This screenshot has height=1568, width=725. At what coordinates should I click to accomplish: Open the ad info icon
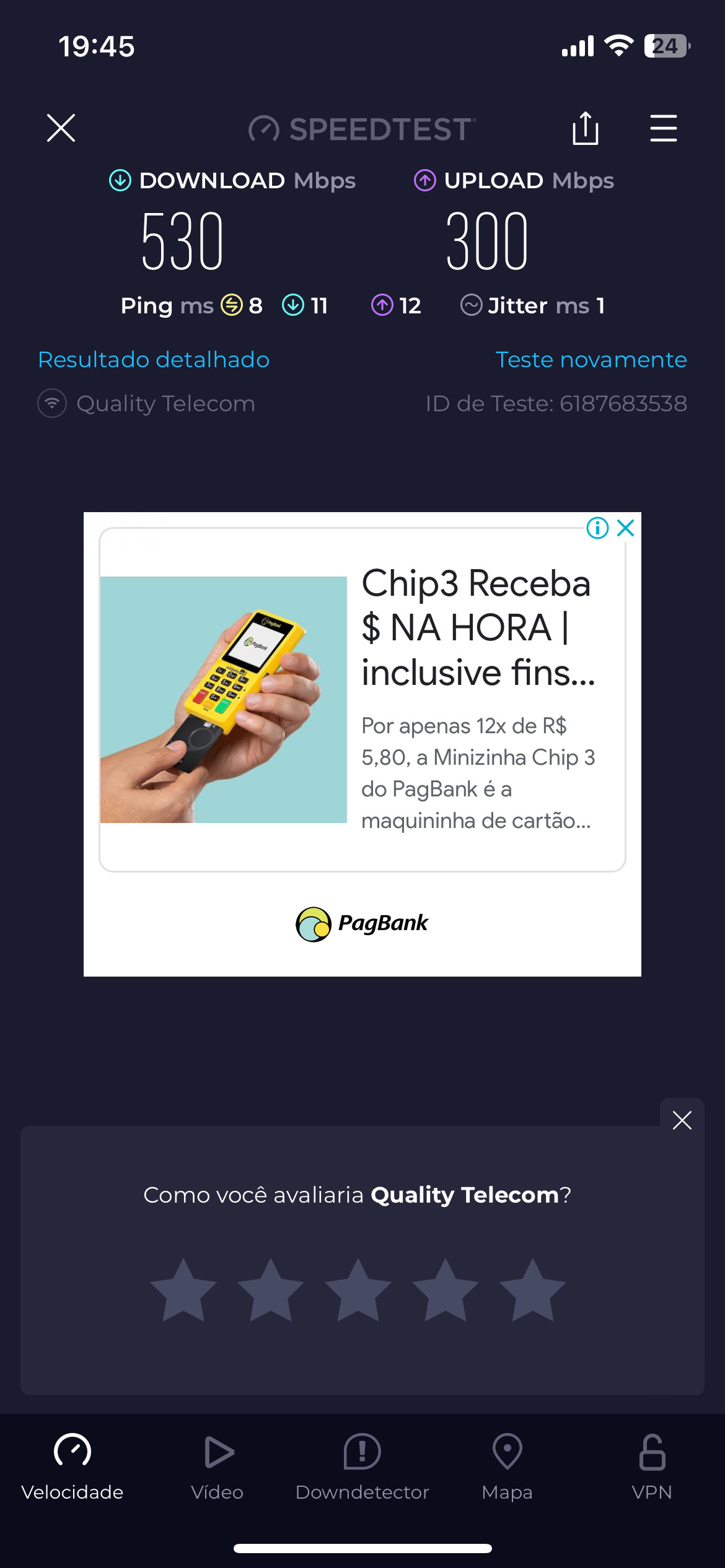597,528
